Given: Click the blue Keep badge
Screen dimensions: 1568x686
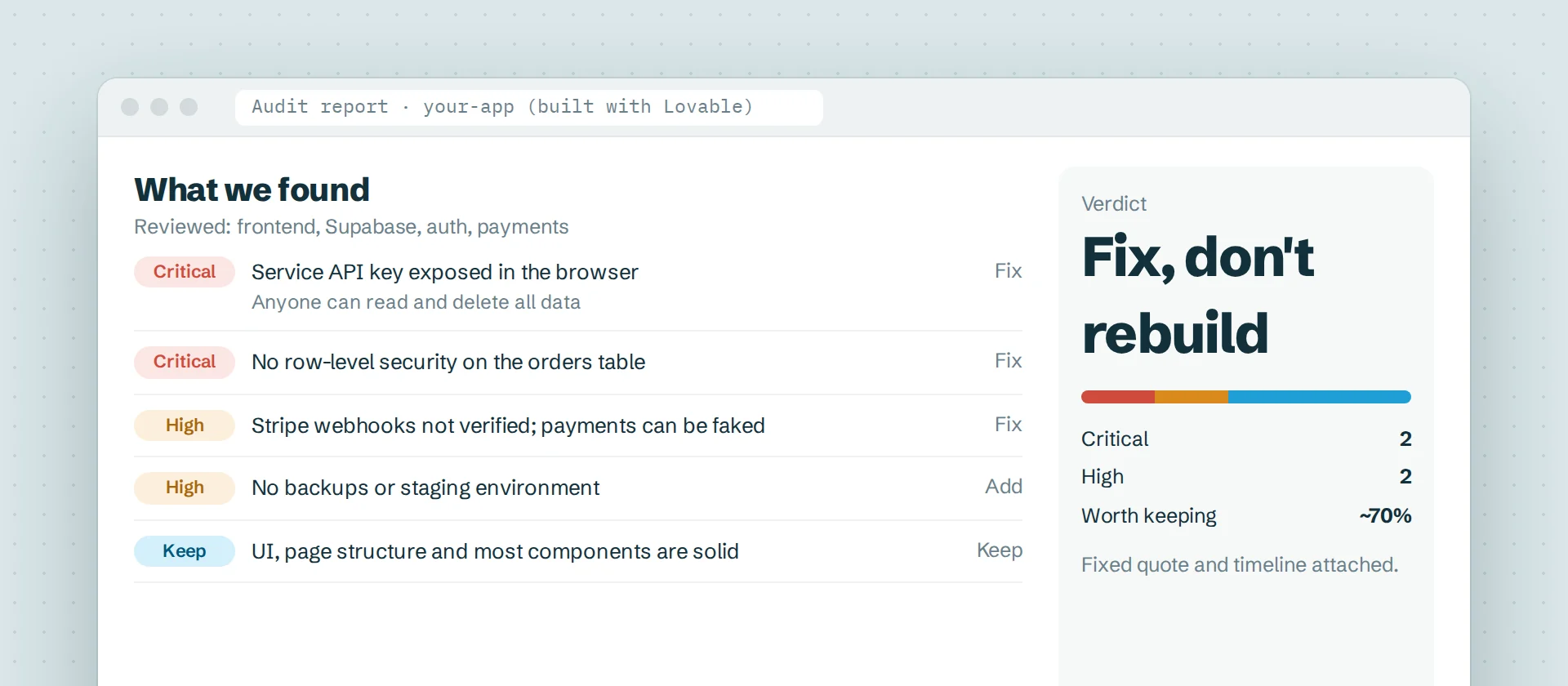Looking at the screenshot, I should coord(185,551).
